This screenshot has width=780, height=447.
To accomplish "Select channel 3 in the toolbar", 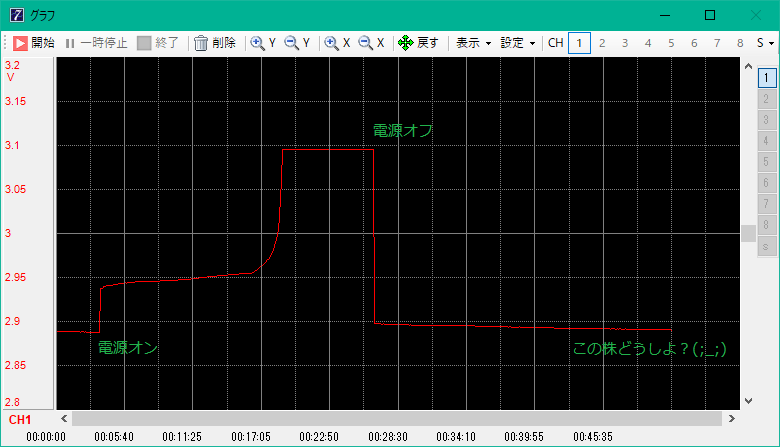I will pyautogui.click(x=625, y=43).
